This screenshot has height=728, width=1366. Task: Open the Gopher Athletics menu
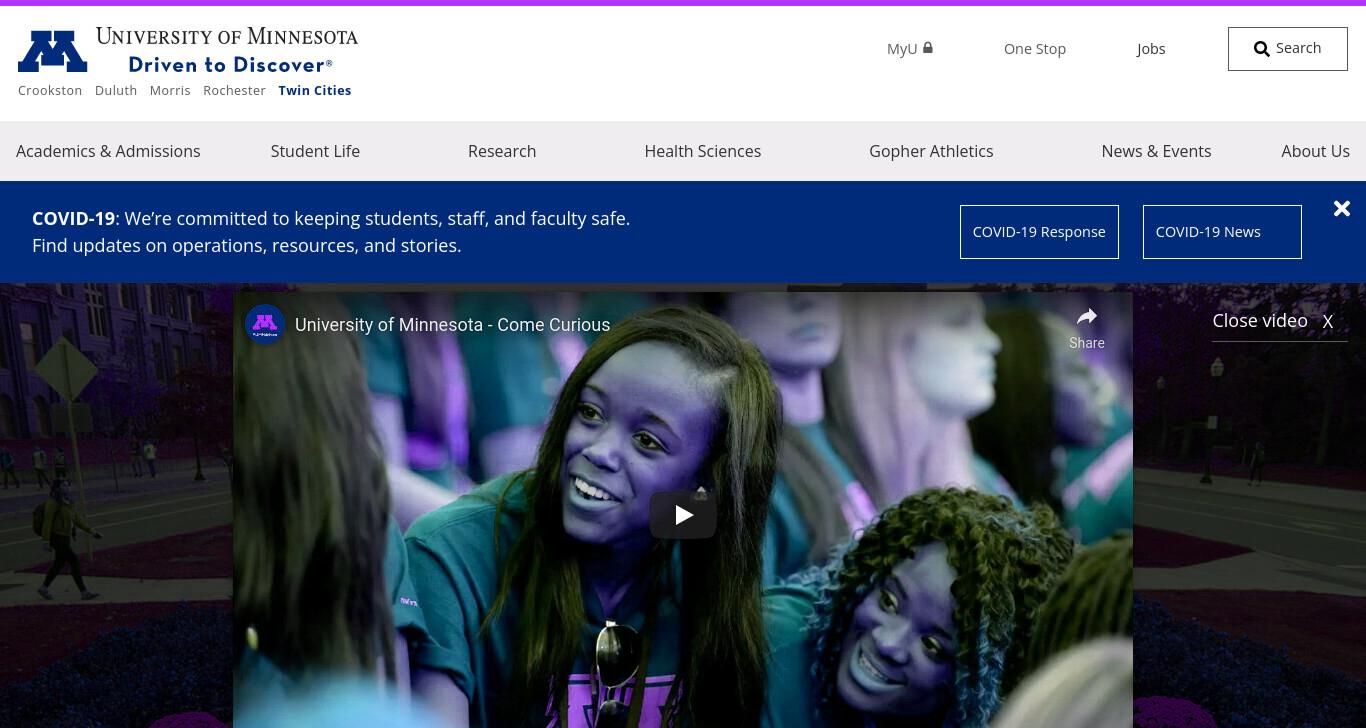click(931, 151)
